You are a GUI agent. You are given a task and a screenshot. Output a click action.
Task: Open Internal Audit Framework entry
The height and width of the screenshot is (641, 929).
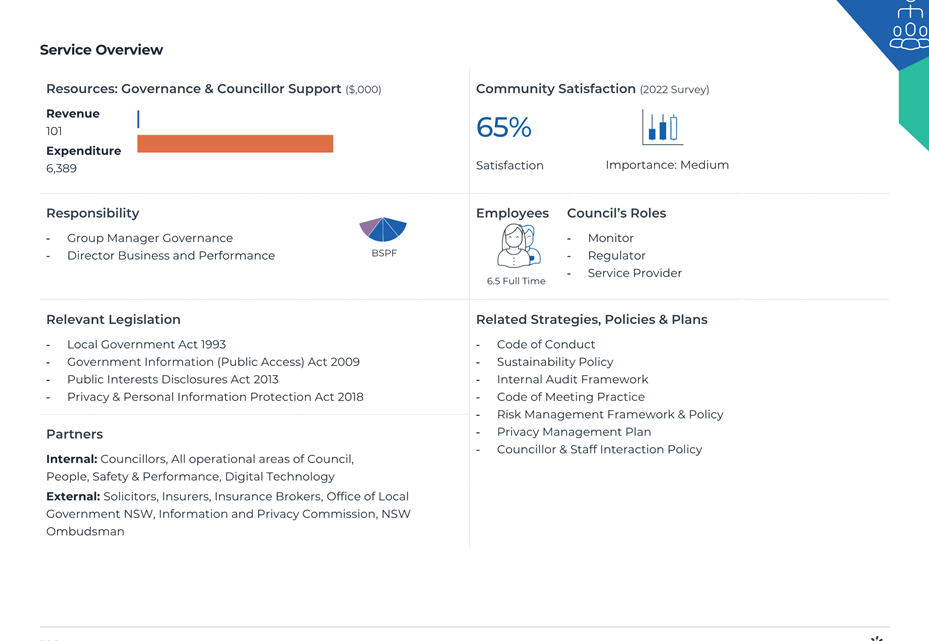[x=572, y=379]
